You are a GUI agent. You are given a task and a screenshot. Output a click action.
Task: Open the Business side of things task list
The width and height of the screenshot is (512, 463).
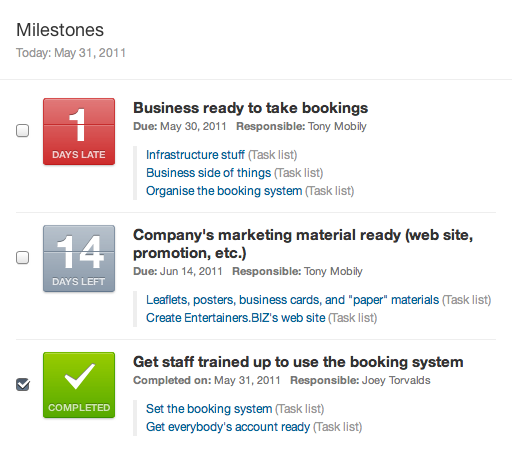coord(208,173)
